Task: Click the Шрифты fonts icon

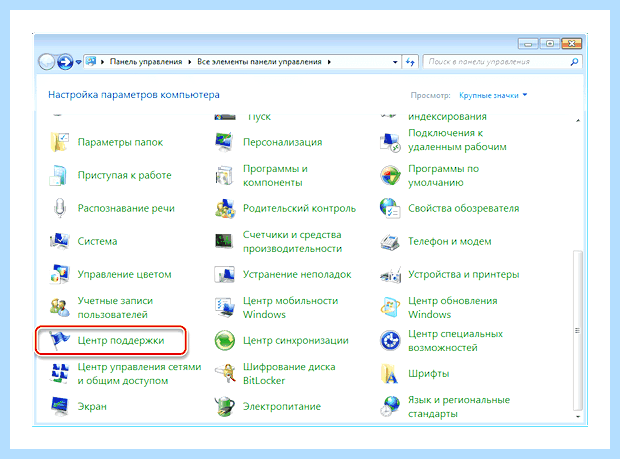Action: click(390, 374)
